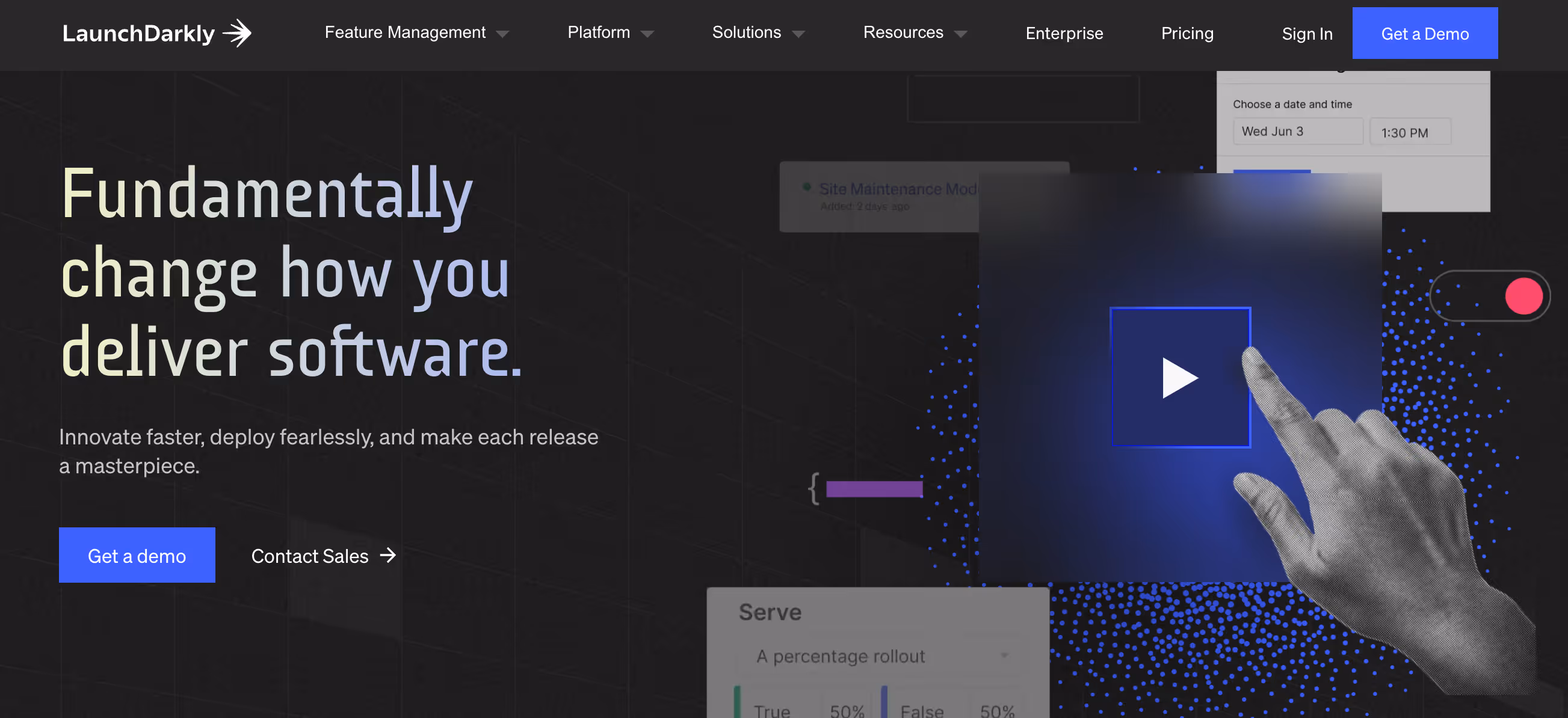This screenshot has width=1568, height=718.
Task: Click the 1:30 PM time field
Action: [1410, 132]
